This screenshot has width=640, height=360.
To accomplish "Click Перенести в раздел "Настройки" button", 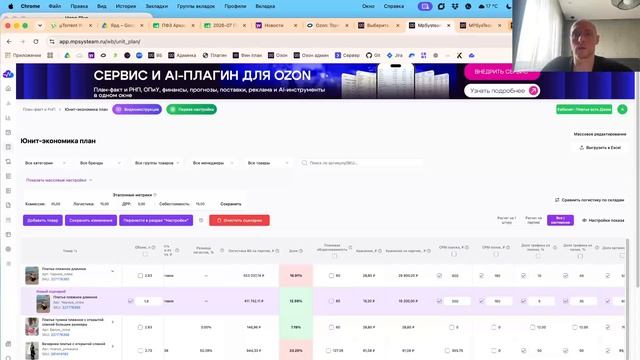I will 156,220.
